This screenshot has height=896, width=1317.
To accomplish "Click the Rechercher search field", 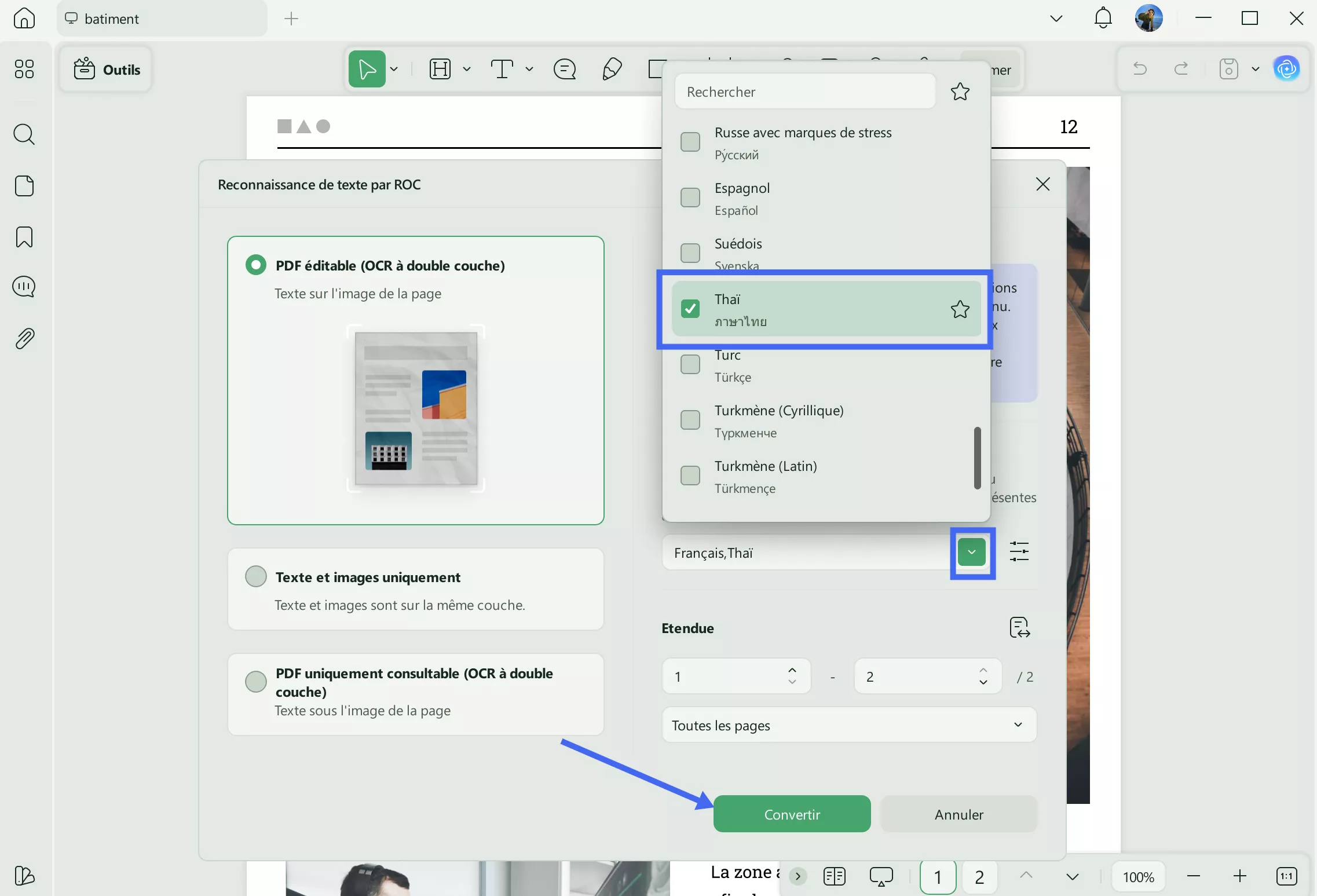I will click(804, 92).
